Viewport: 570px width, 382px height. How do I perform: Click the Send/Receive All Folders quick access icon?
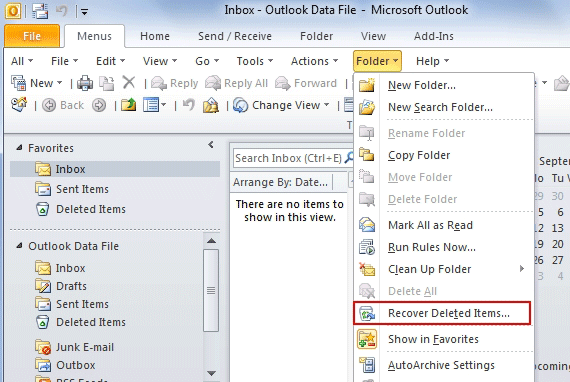coord(40,11)
